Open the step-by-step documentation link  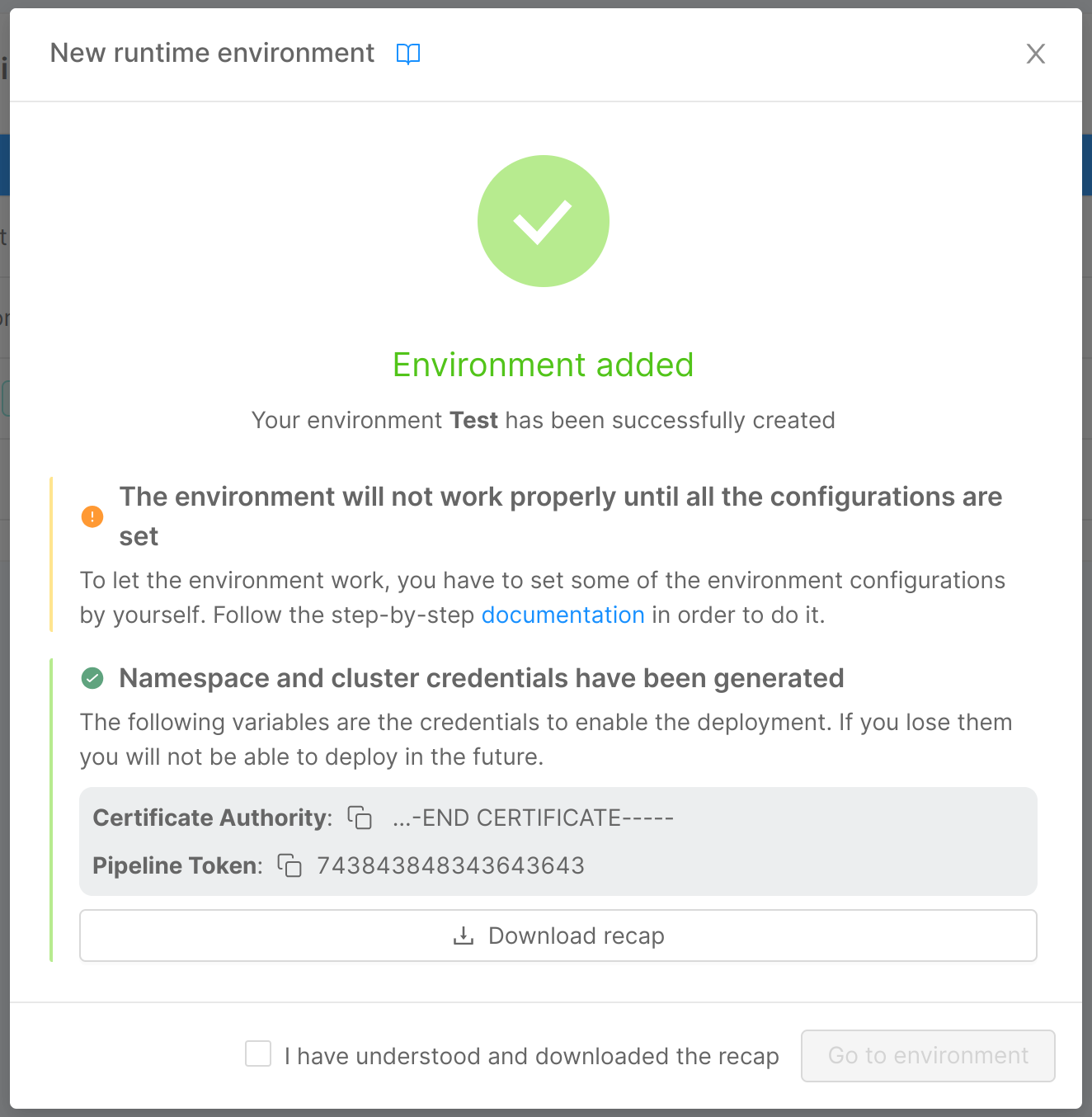[x=563, y=615]
